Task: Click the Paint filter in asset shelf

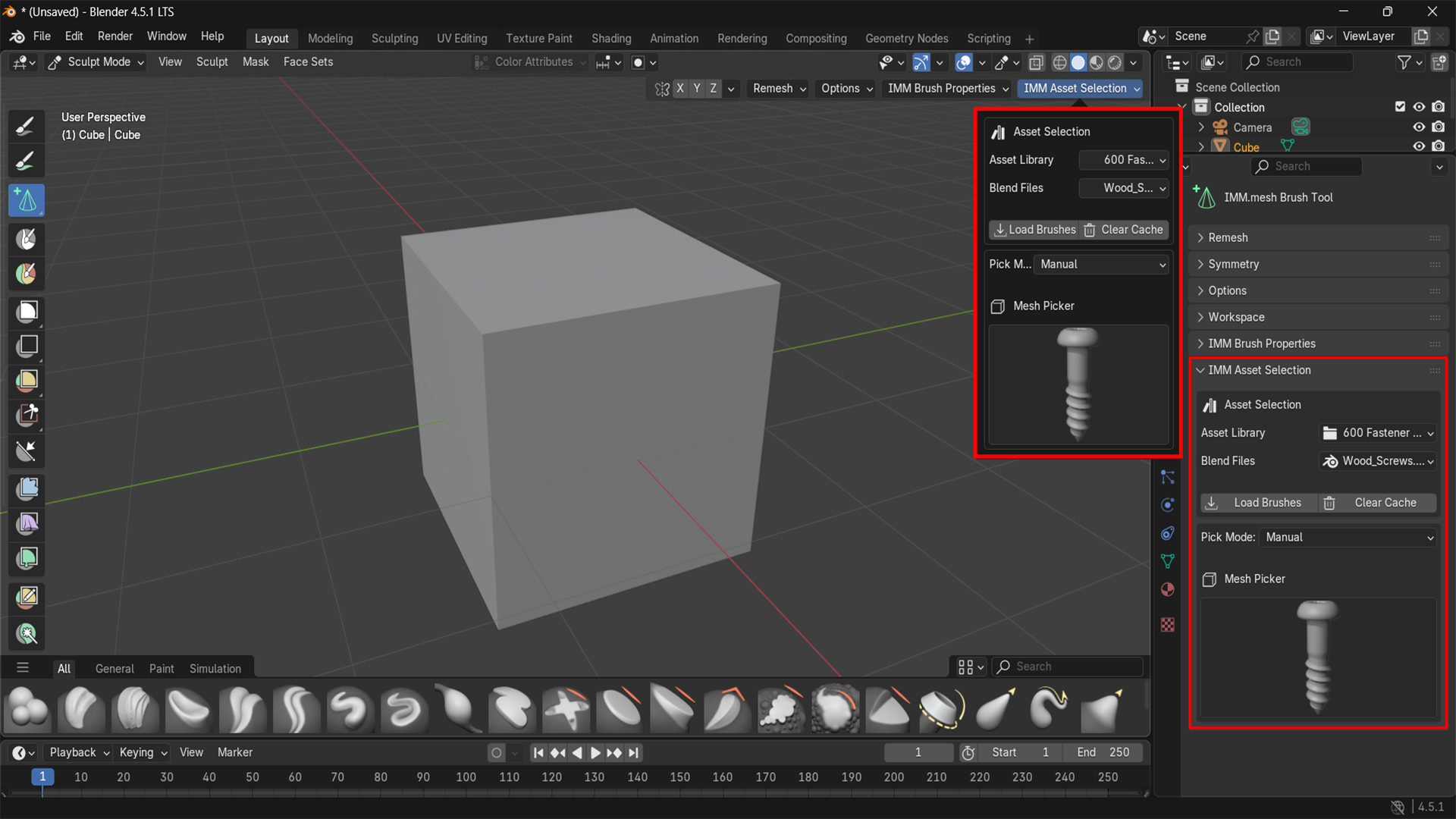Action: 161,668
